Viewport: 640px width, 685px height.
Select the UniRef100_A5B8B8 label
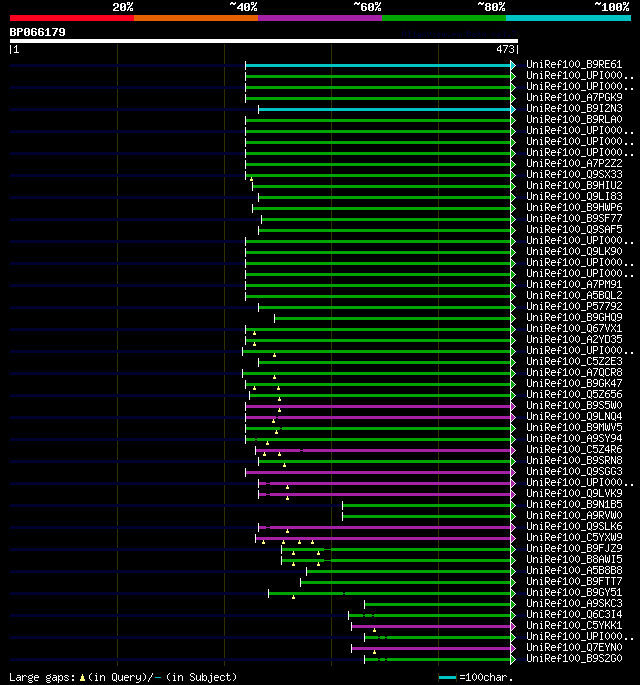click(x=574, y=571)
